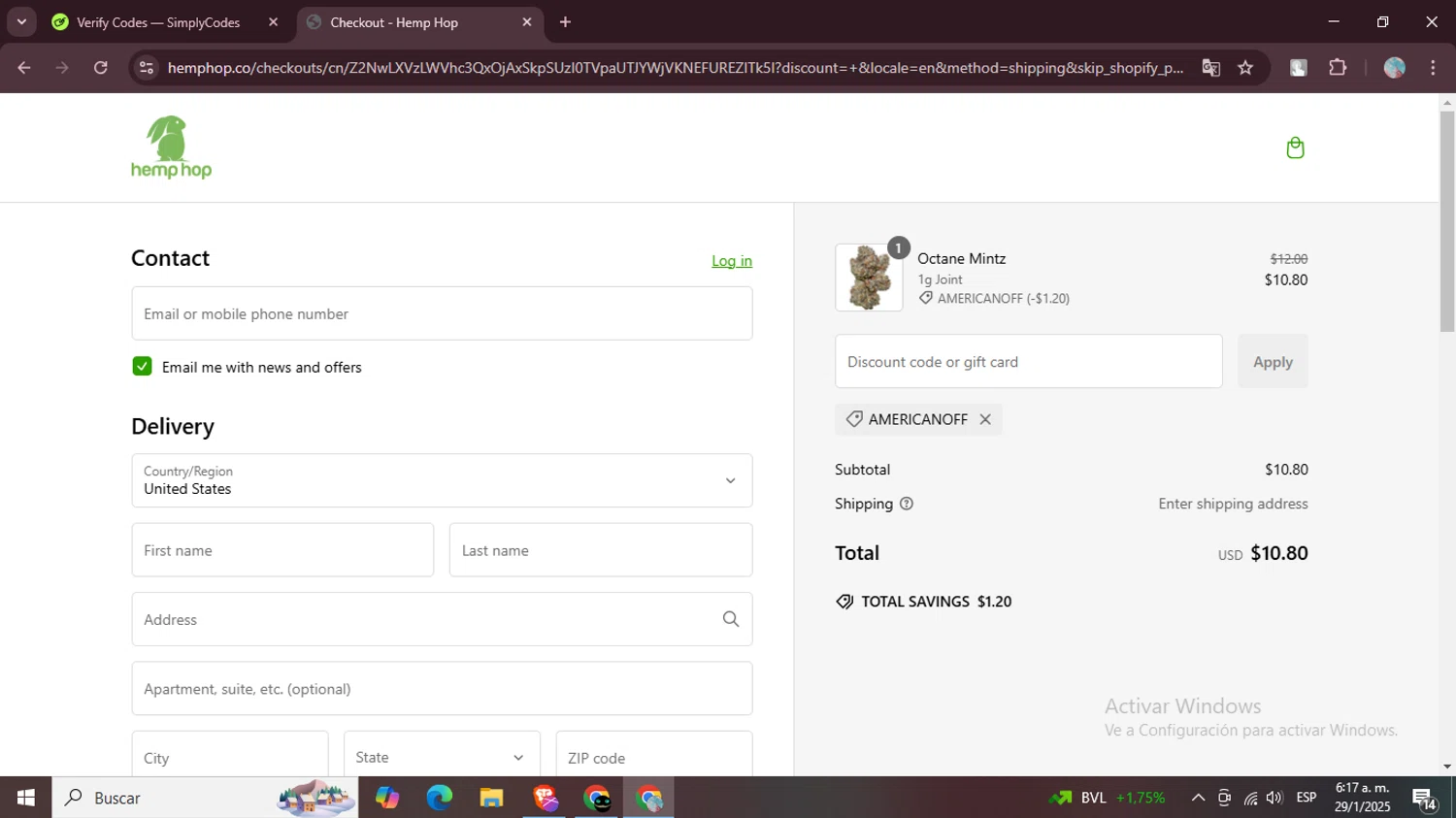Open Microsoft Edge from the taskbar
This screenshot has height=818, width=1456.
pyautogui.click(x=440, y=798)
